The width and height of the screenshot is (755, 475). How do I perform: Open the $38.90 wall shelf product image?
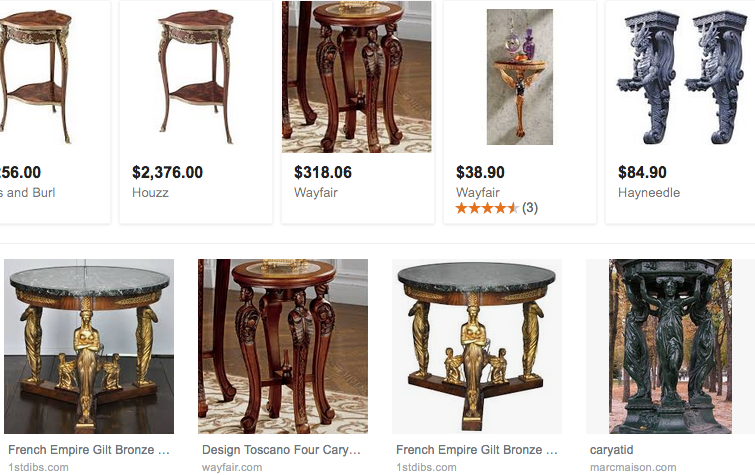click(x=519, y=76)
